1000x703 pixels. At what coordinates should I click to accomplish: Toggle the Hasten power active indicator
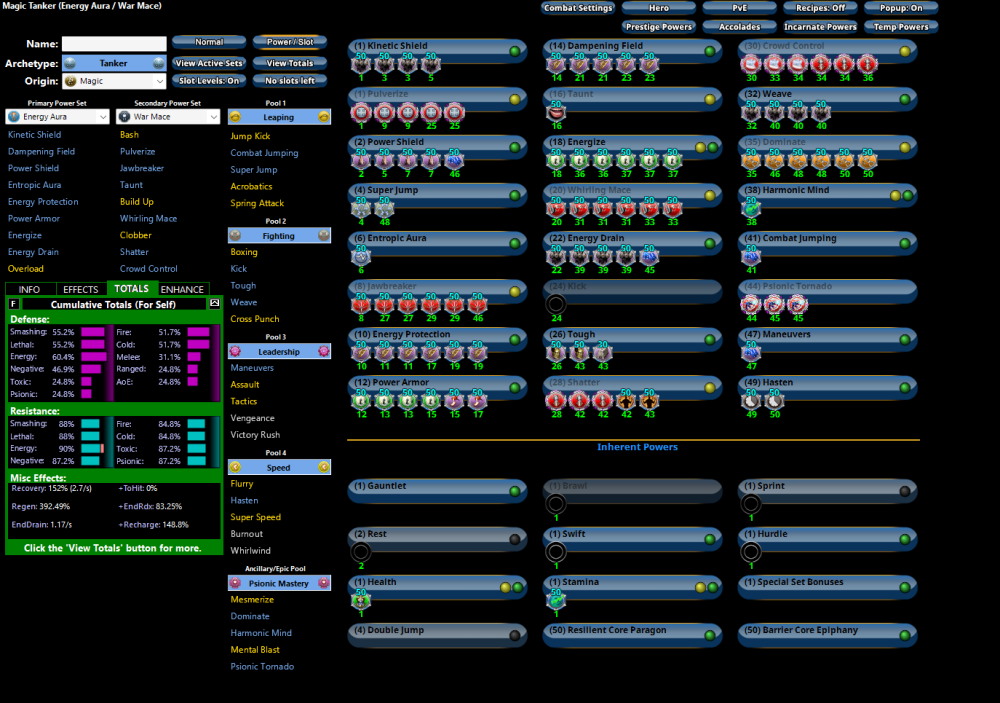pos(904,387)
